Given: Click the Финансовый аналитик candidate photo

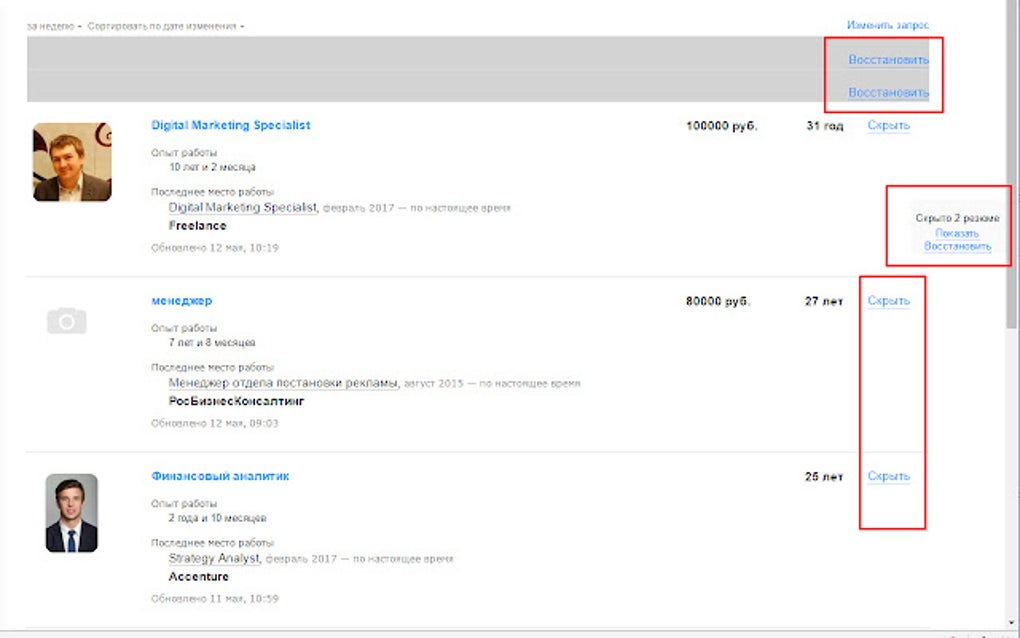Looking at the screenshot, I should pyautogui.click(x=72, y=512).
